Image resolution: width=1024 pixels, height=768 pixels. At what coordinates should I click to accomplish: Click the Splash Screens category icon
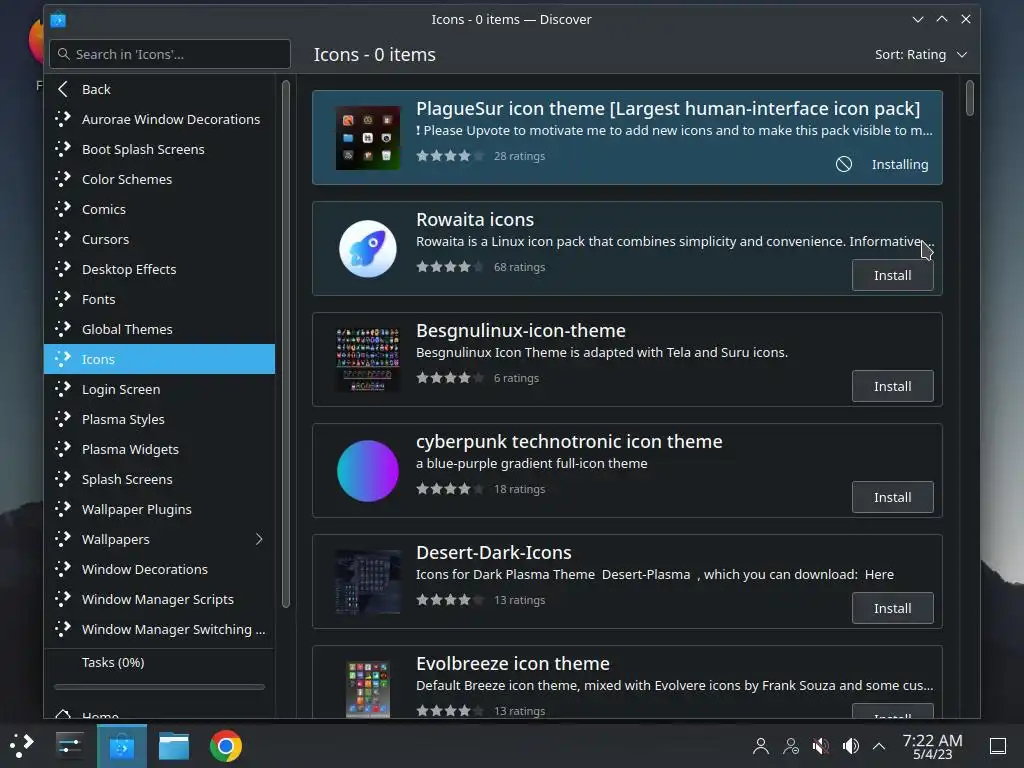[63, 480]
